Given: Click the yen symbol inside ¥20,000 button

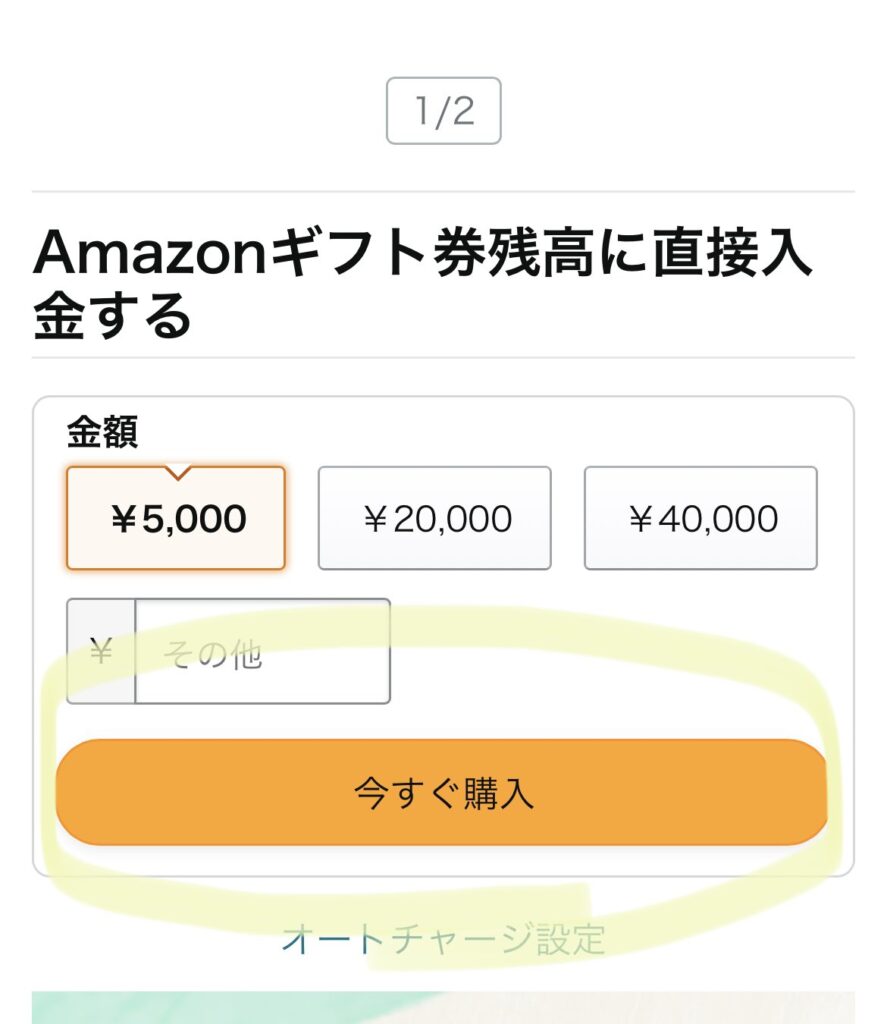Looking at the screenshot, I should [376, 519].
